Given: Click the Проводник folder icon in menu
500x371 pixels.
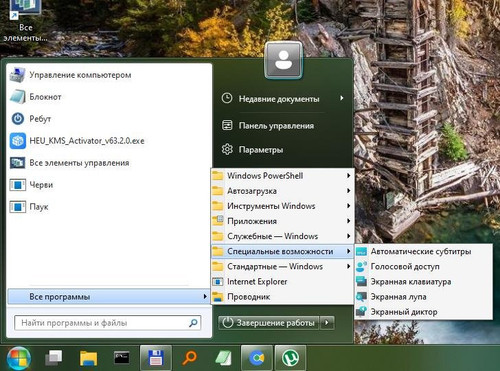Looking at the screenshot, I should coord(218,297).
